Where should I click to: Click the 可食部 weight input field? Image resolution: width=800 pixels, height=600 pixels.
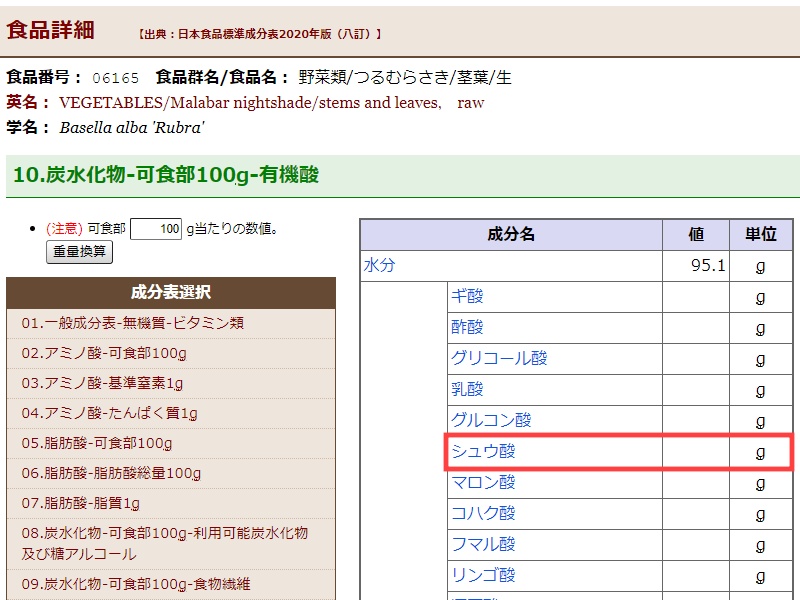tap(156, 229)
